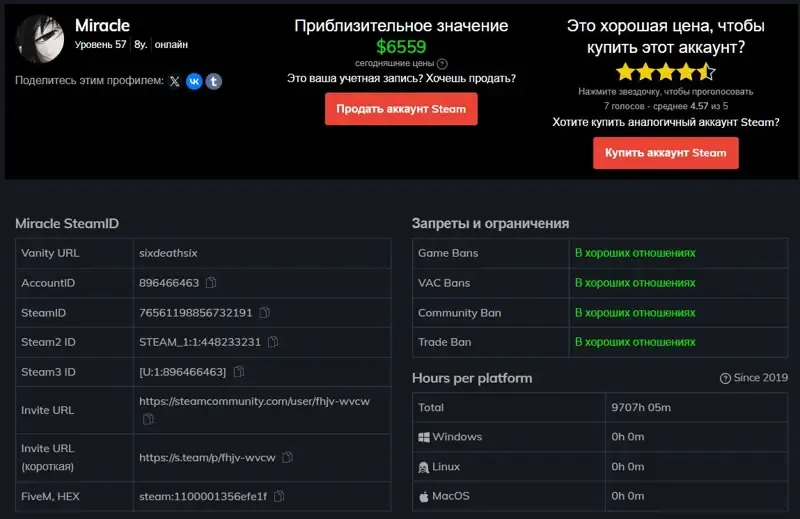This screenshot has width=800, height=519.
Task: Click the Linux platform icon
Action: [423, 467]
